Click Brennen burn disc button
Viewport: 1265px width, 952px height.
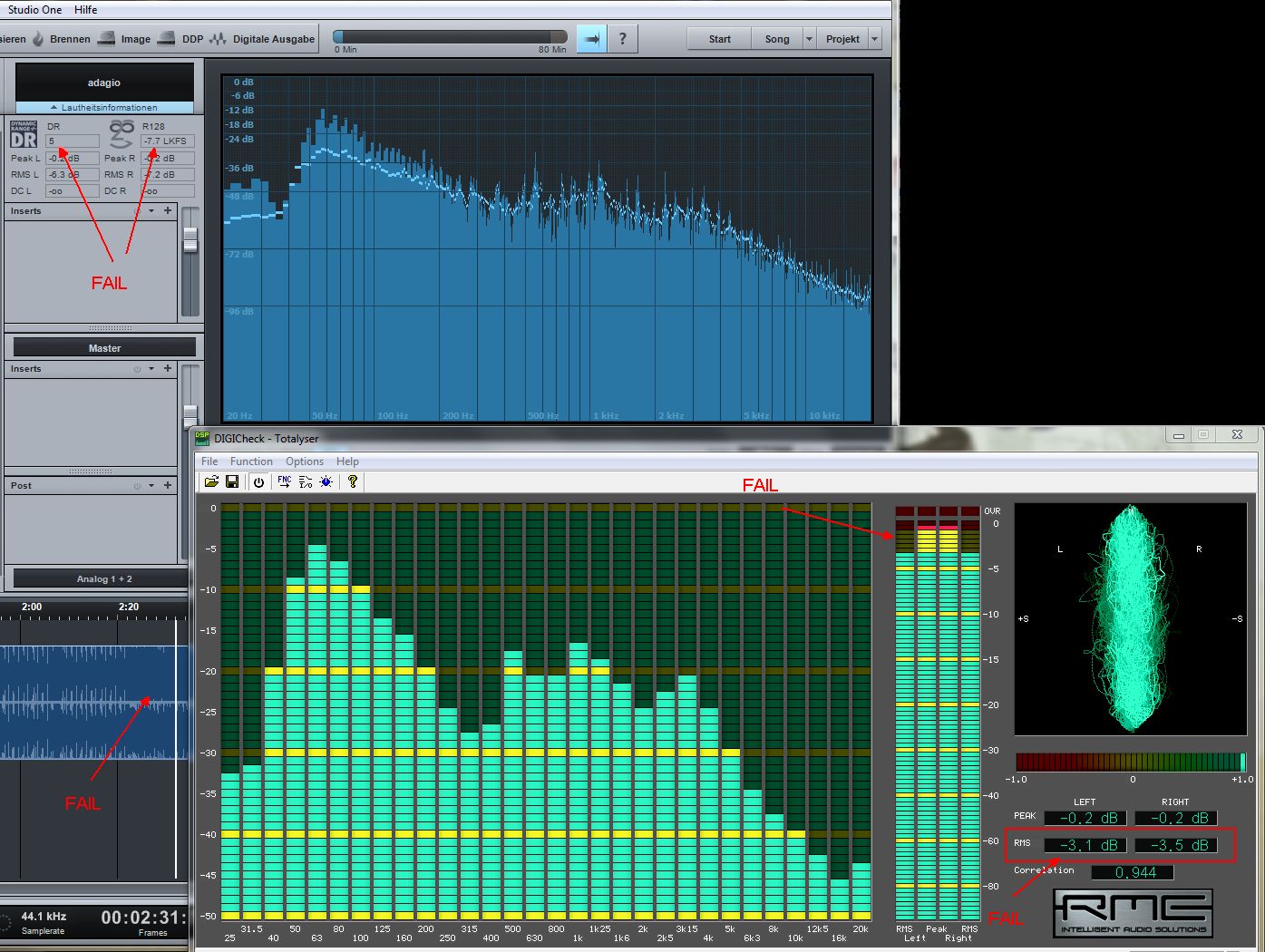coord(62,39)
